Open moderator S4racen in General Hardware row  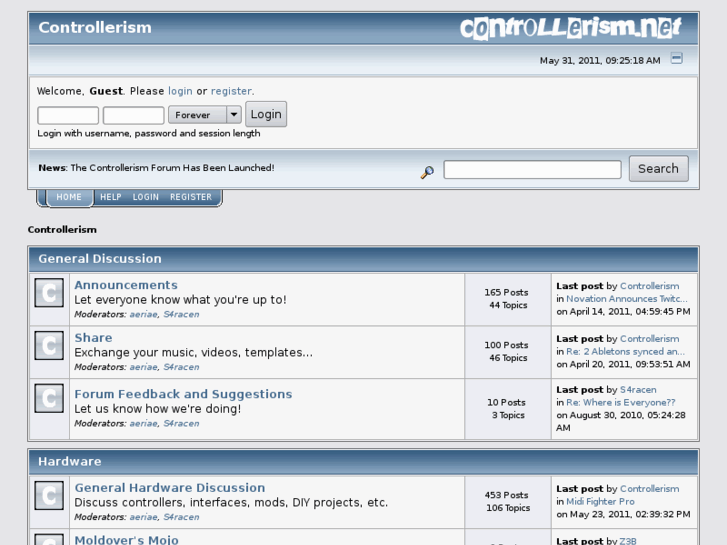181,517
